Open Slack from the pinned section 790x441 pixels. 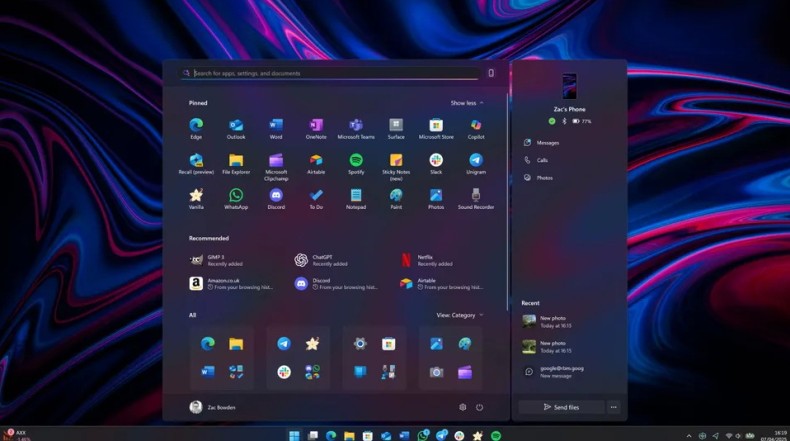436,161
